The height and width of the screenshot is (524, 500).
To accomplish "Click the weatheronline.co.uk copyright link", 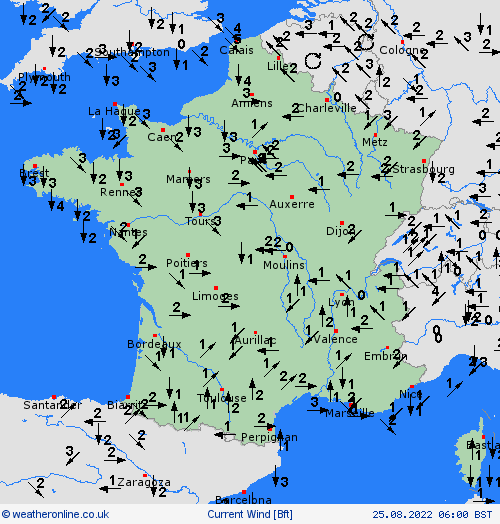I will coord(55,514).
